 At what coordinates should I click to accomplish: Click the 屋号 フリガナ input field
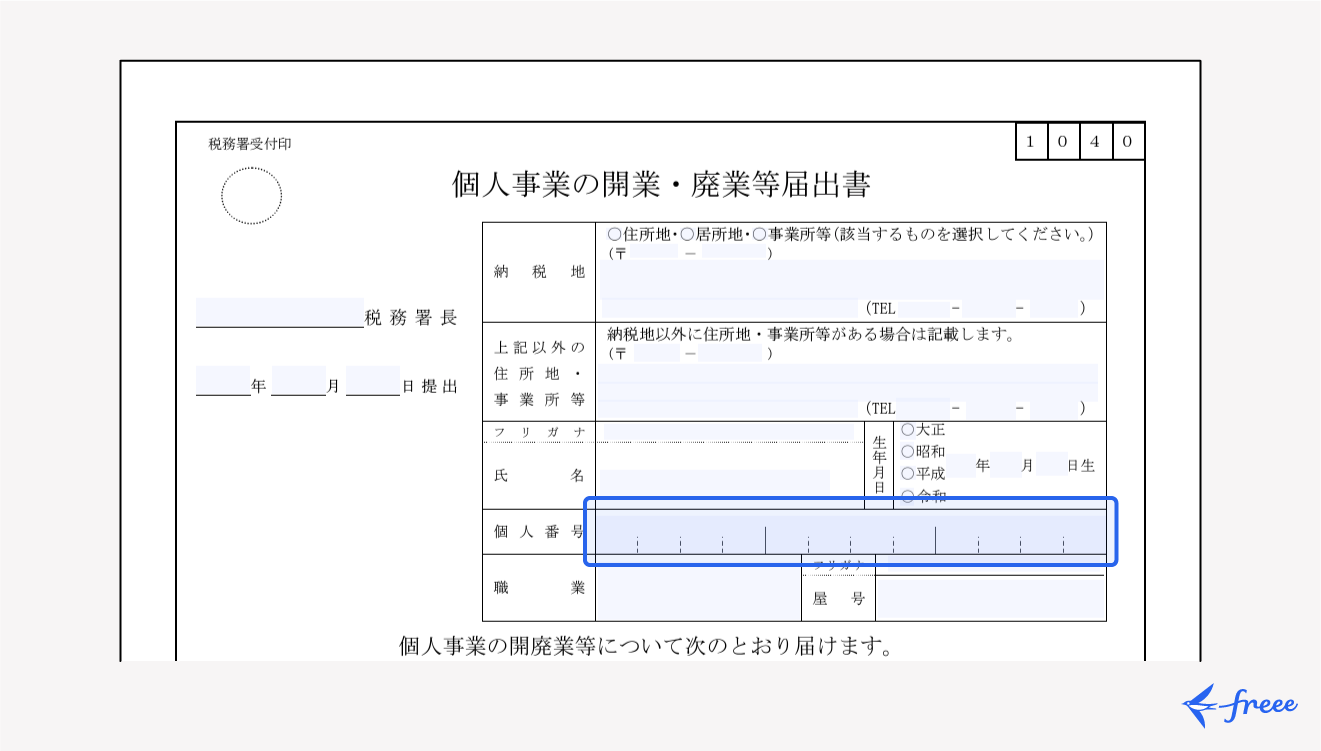[x=995, y=566]
